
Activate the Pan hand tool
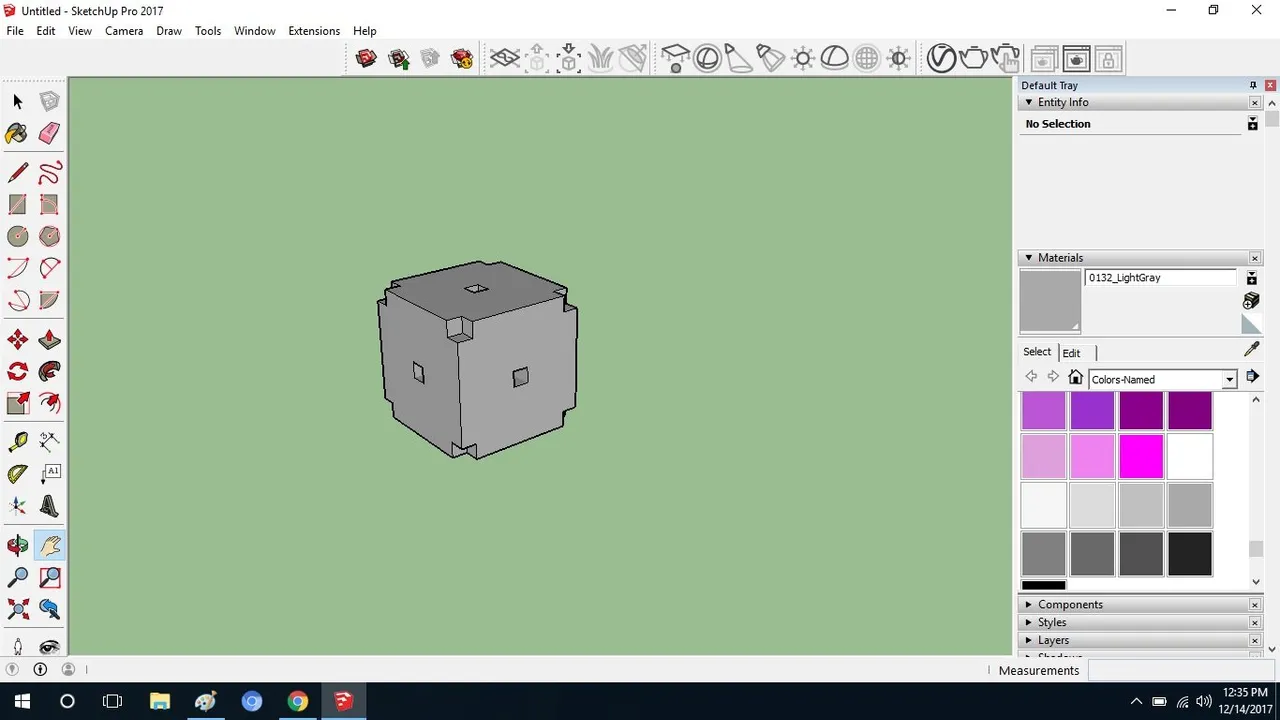(x=49, y=546)
